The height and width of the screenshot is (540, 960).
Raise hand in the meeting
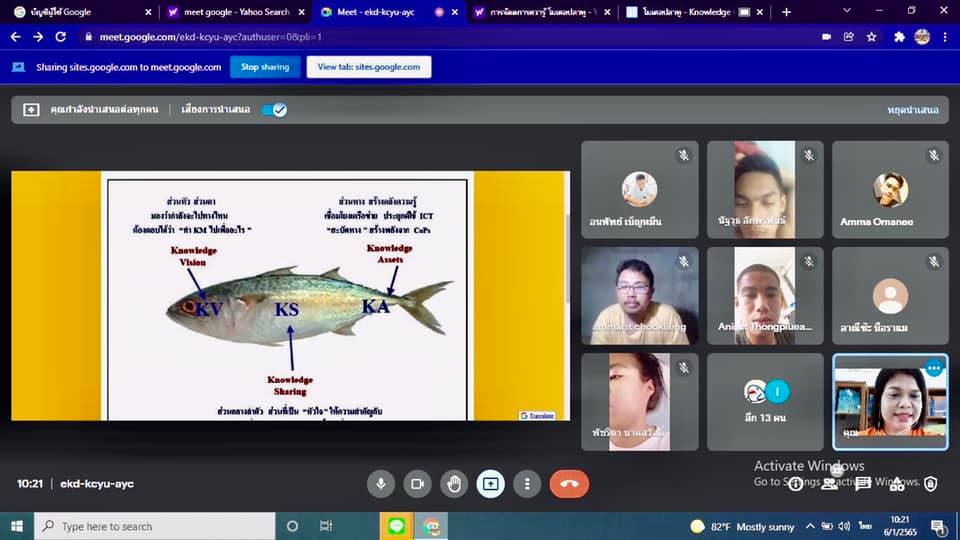coord(454,484)
